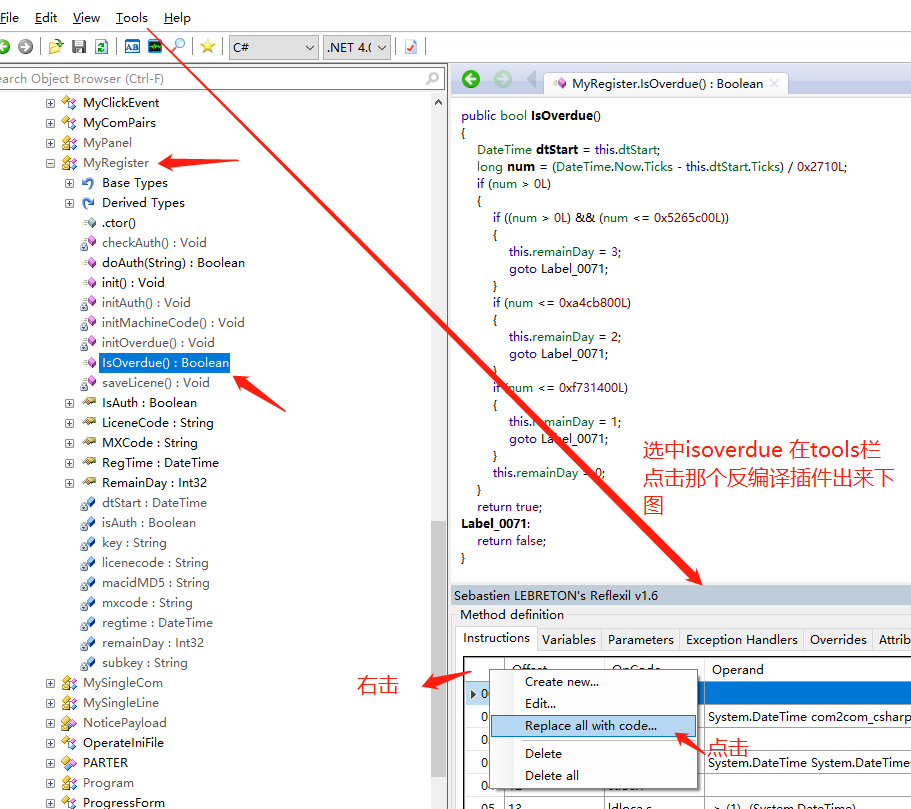911x809 pixels.
Task: Switch to the Parameters tab
Action: click(641, 640)
